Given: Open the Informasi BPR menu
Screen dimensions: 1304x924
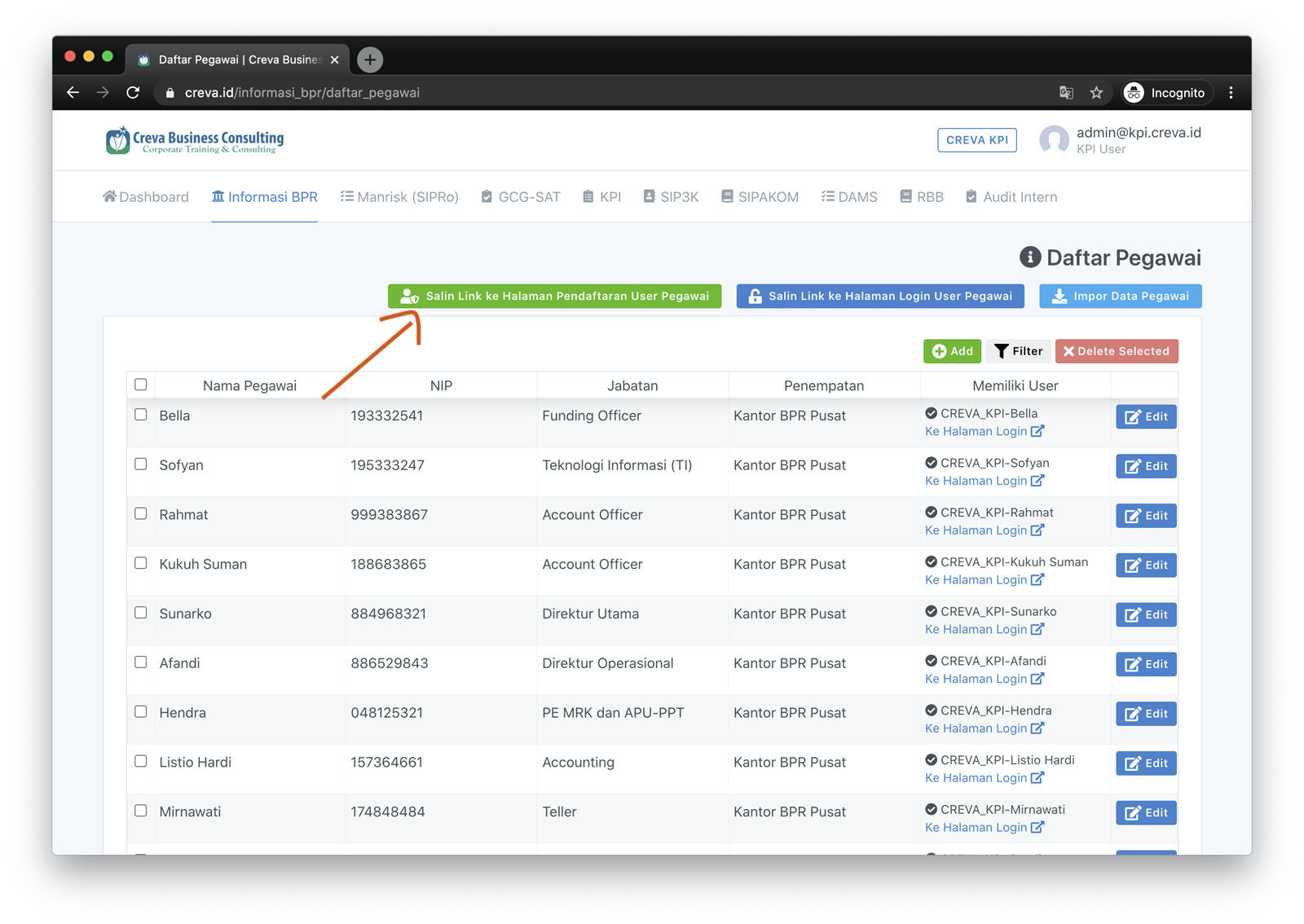Looking at the screenshot, I should tap(264, 197).
